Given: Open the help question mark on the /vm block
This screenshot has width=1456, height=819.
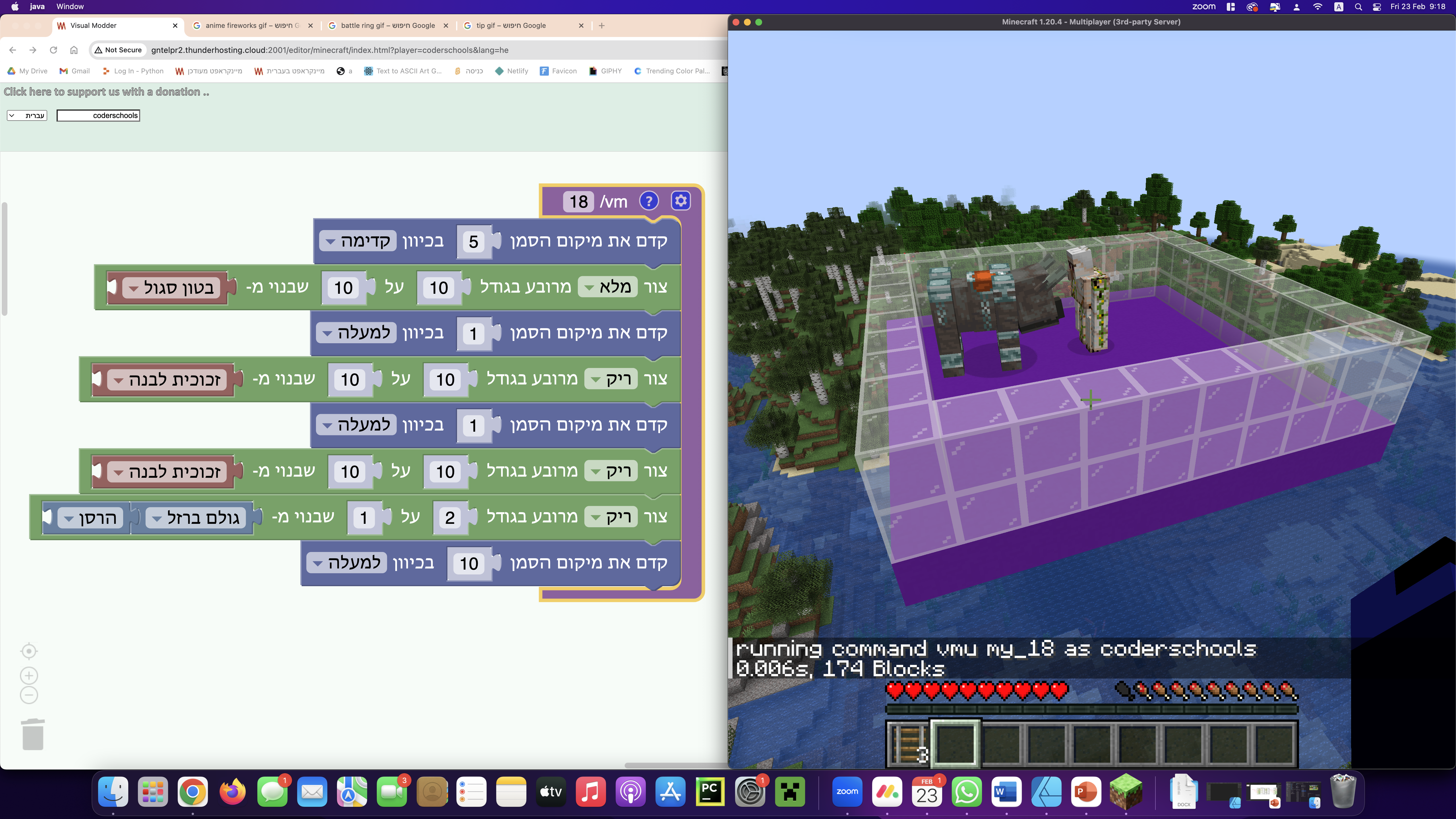Looking at the screenshot, I should [x=649, y=201].
